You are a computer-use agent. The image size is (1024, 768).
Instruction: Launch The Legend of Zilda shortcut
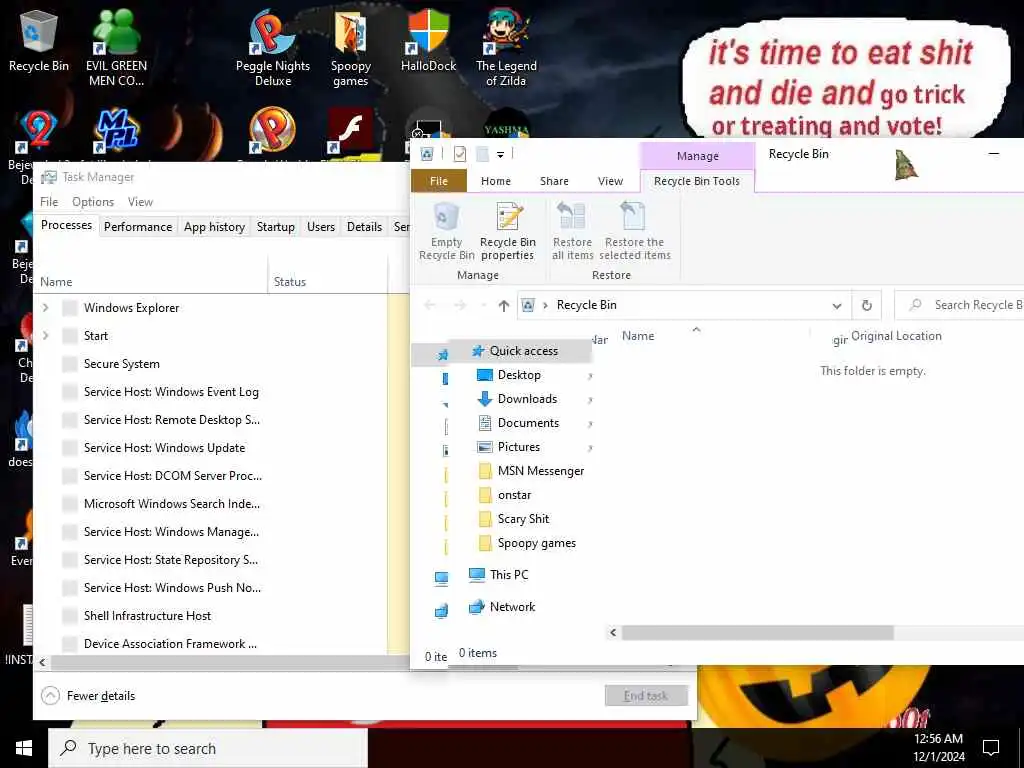(x=506, y=47)
